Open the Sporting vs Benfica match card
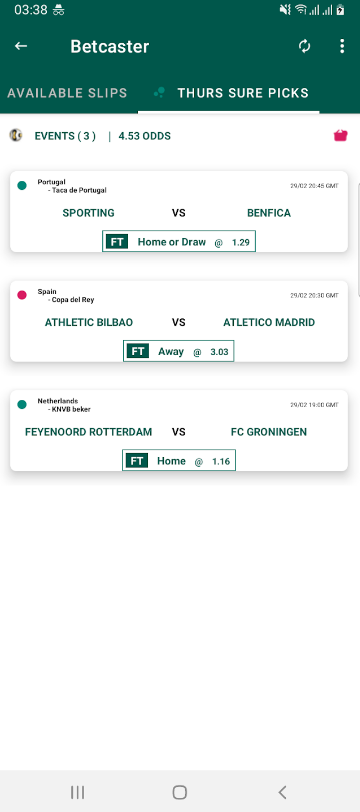The image size is (360, 812). coord(179,212)
